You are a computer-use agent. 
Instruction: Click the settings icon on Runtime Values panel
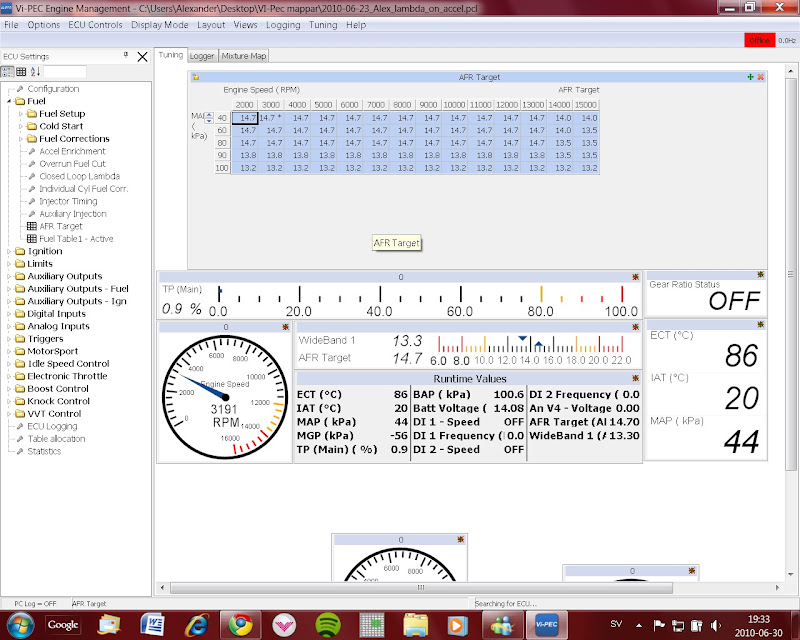point(635,379)
